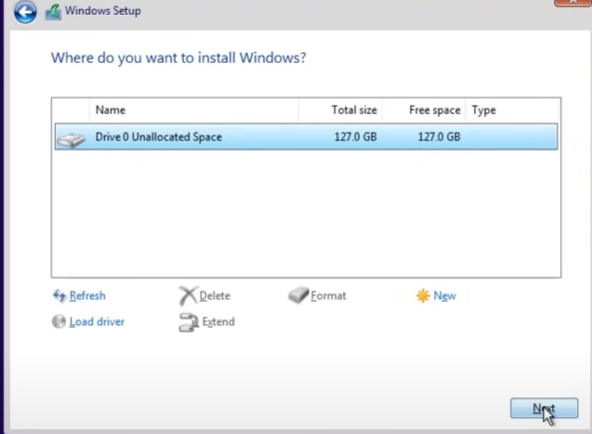The height and width of the screenshot is (434, 592).
Task: Proceed with the Next button
Action: point(544,408)
